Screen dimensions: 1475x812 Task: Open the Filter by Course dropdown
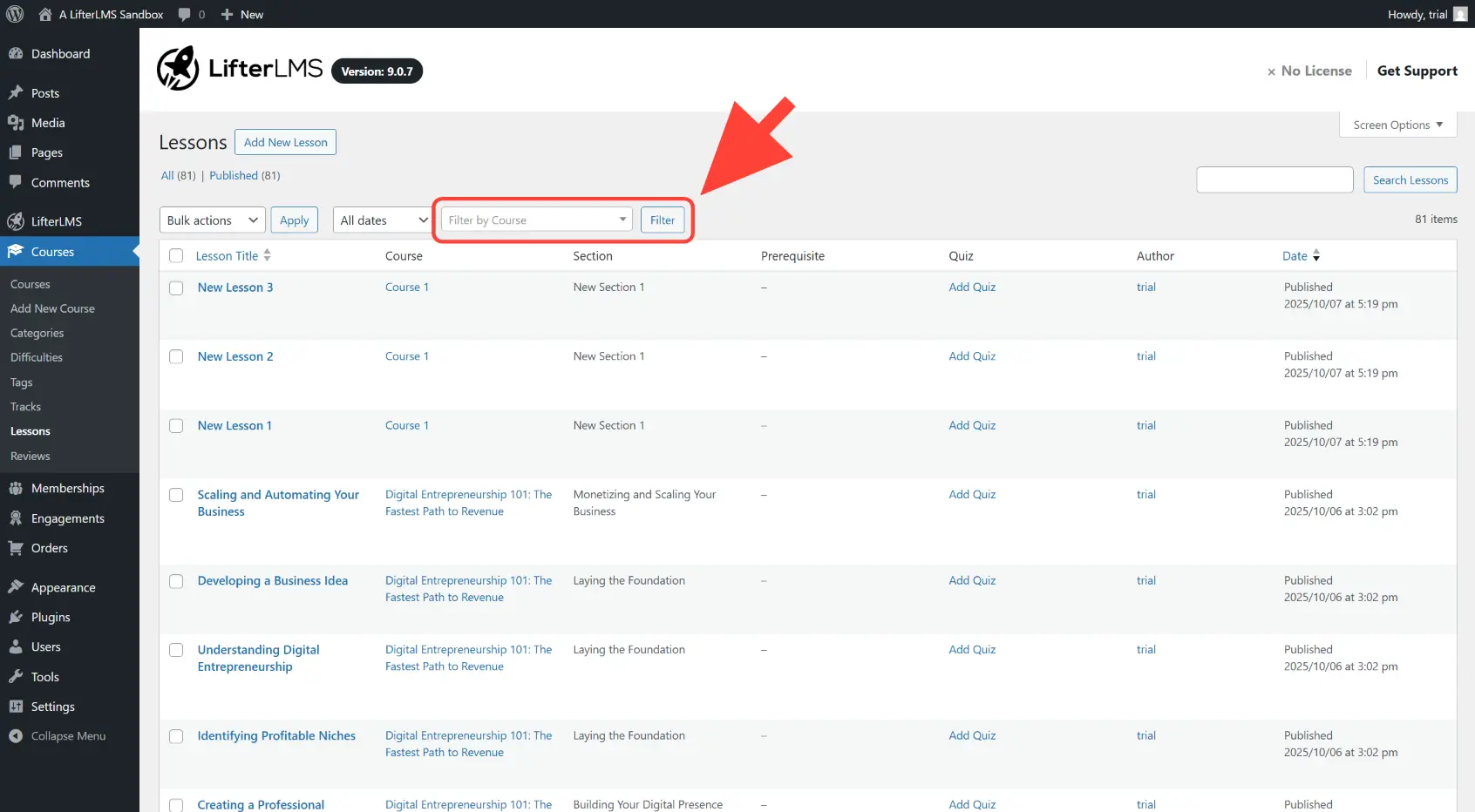pyautogui.click(x=534, y=220)
